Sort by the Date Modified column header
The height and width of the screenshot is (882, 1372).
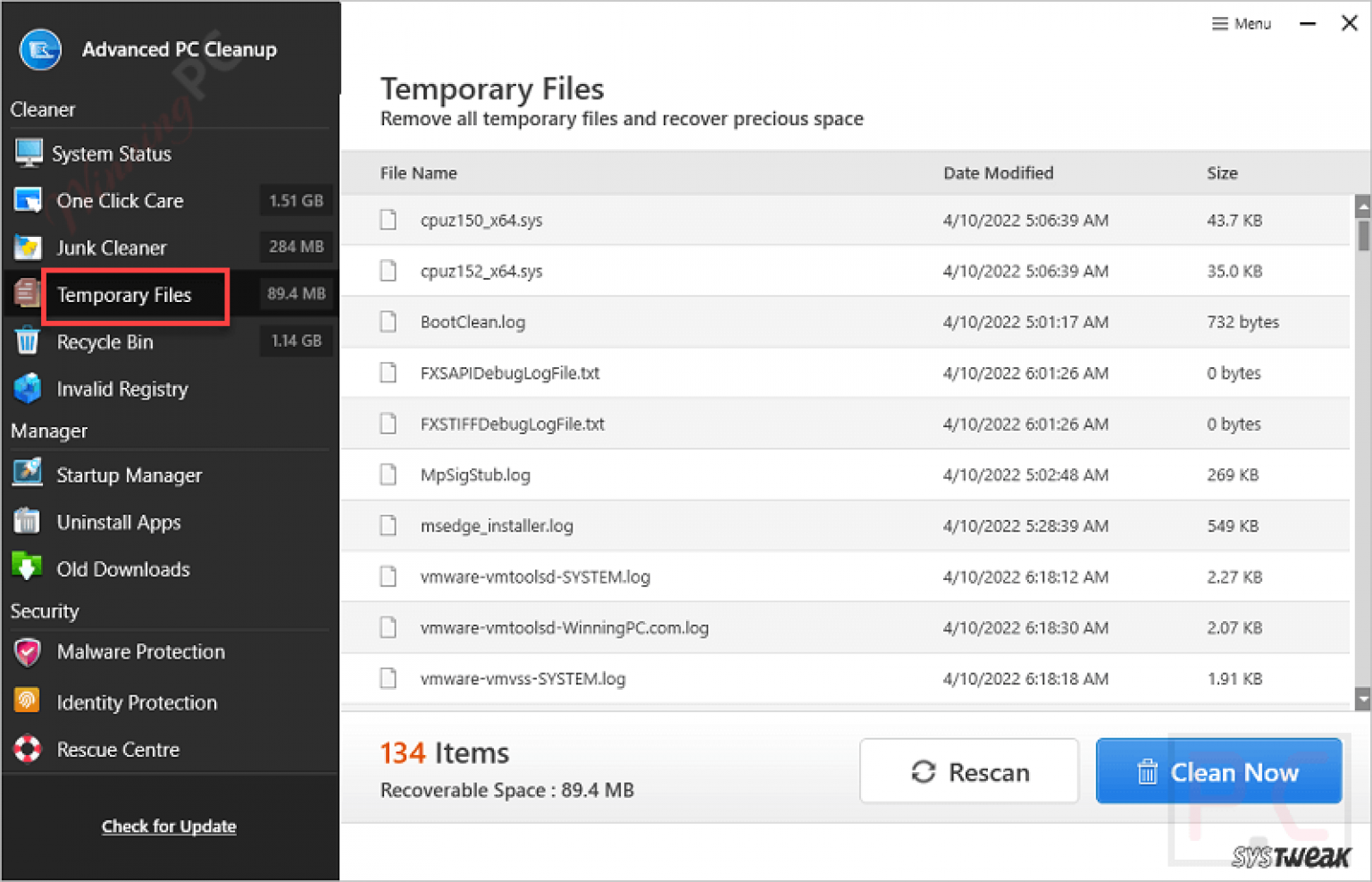[x=999, y=173]
